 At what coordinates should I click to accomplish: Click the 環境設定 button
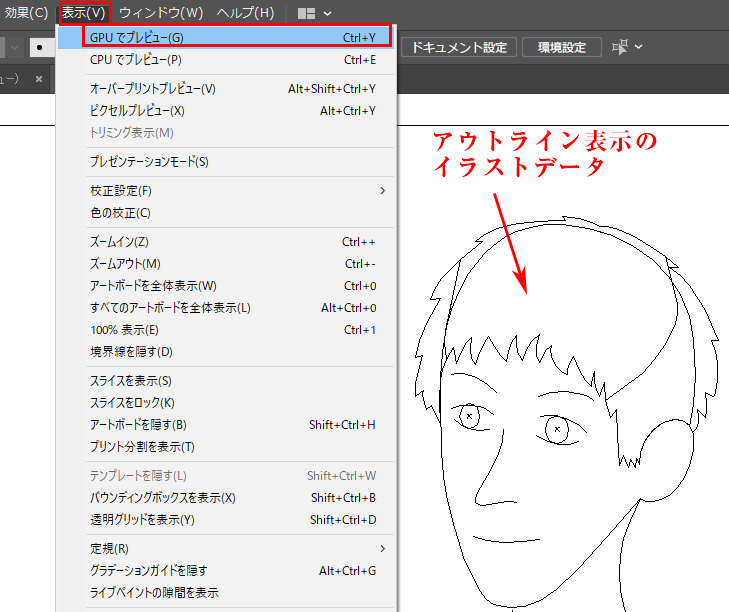click(x=562, y=47)
